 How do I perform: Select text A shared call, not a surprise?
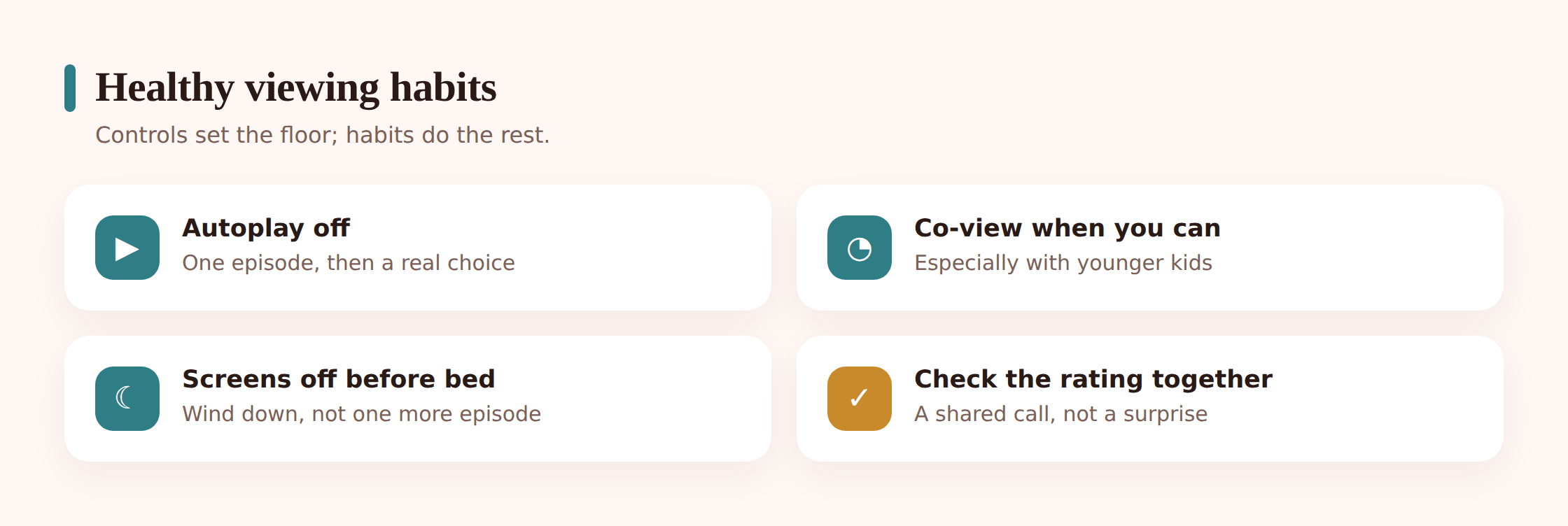(1061, 414)
